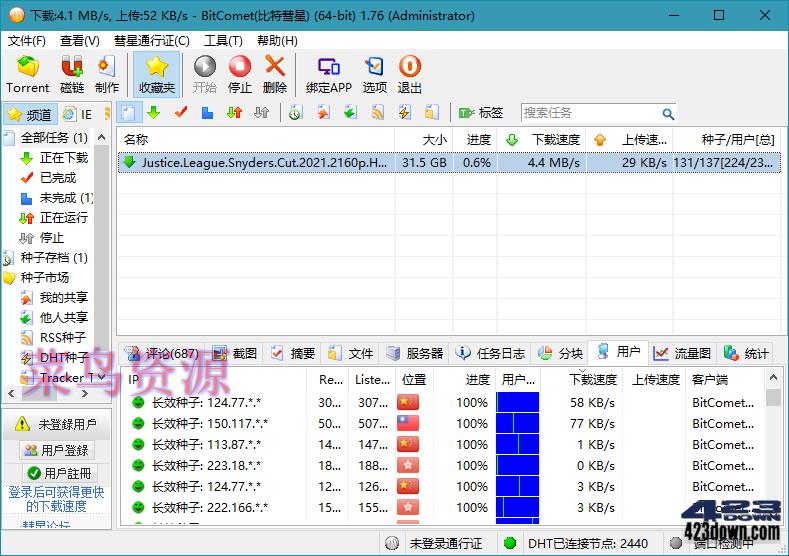The width and height of the screenshot is (789, 556).
Task: Delete the task with 删除 icon
Action: 275,74
